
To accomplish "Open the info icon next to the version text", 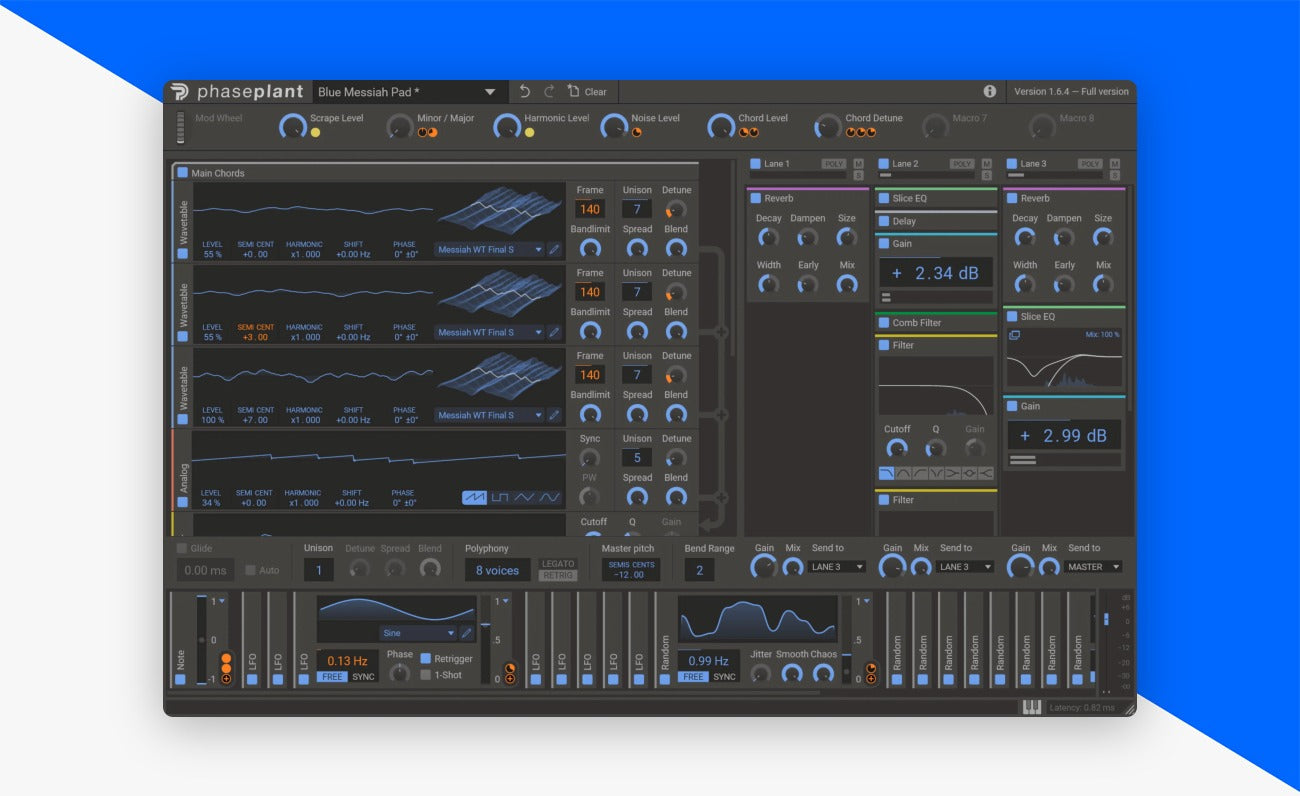I will click(990, 91).
